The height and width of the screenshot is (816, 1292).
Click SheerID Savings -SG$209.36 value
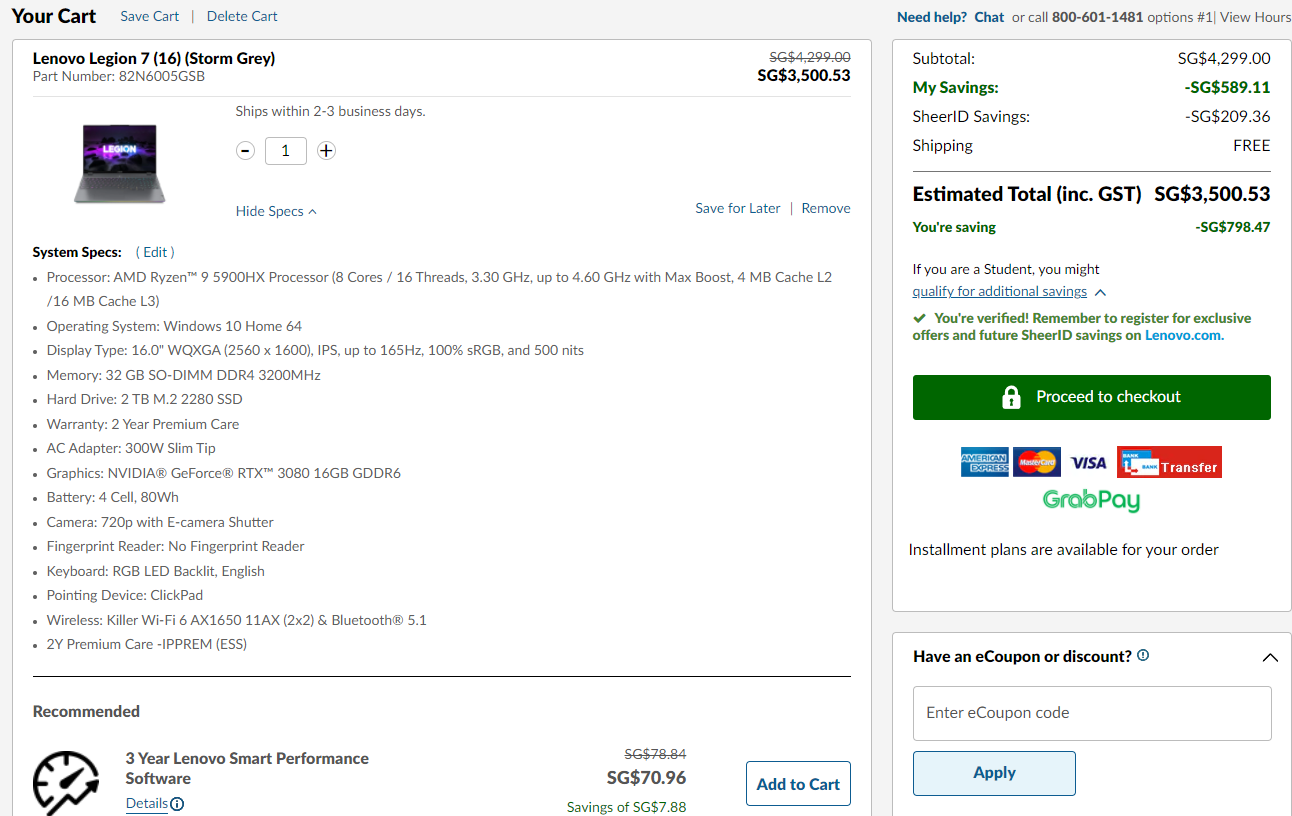pyautogui.click(x=1228, y=116)
